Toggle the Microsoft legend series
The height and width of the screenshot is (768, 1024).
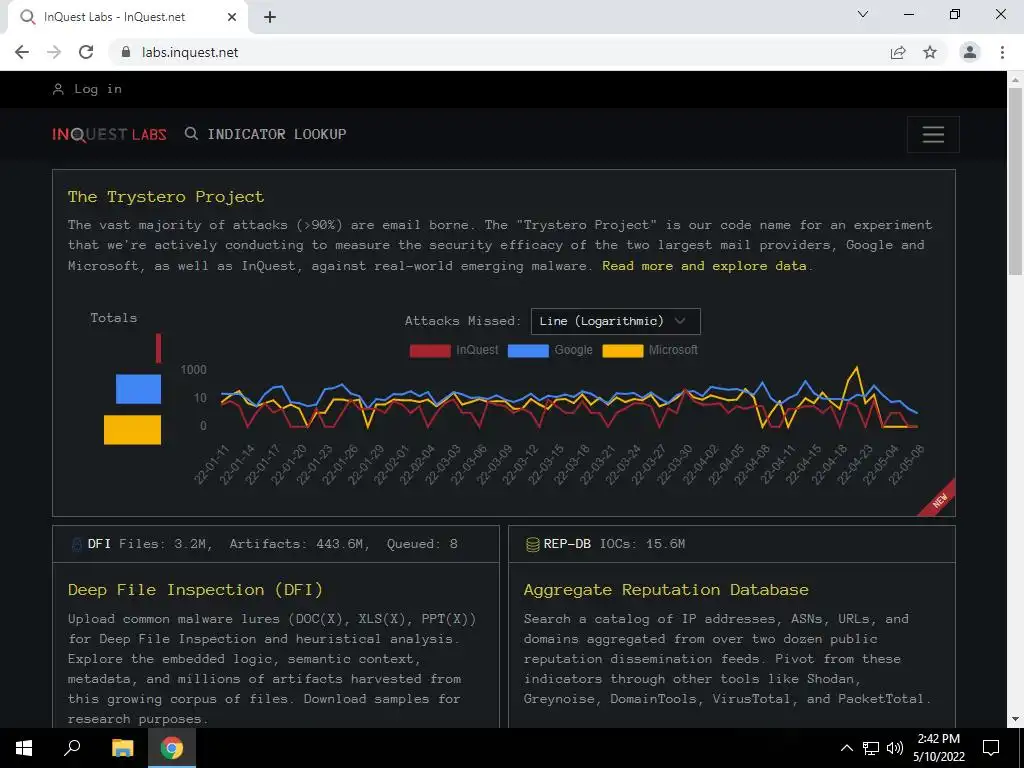pos(650,350)
